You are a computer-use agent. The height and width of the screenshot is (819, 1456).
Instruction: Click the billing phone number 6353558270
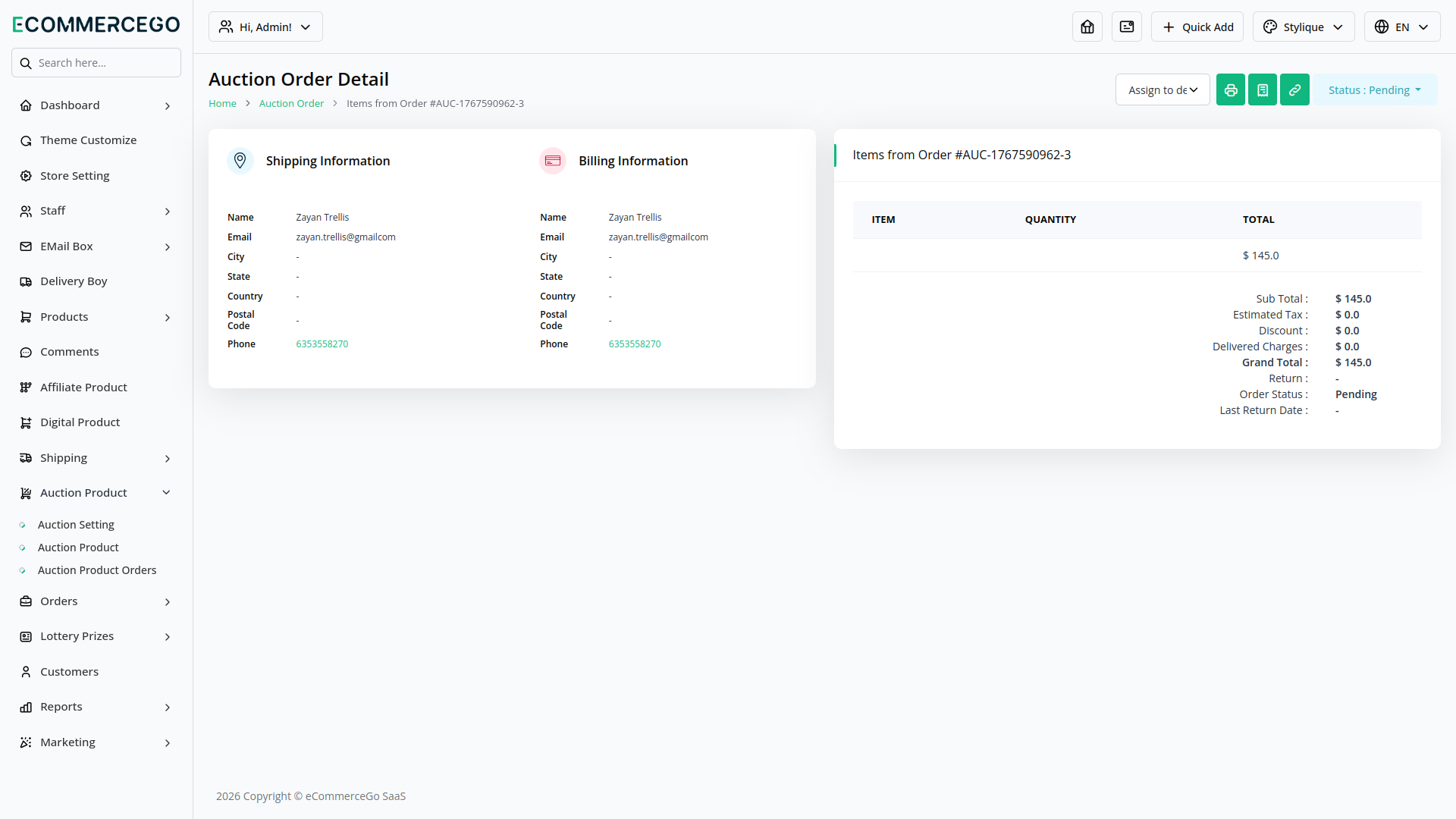point(635,344)
